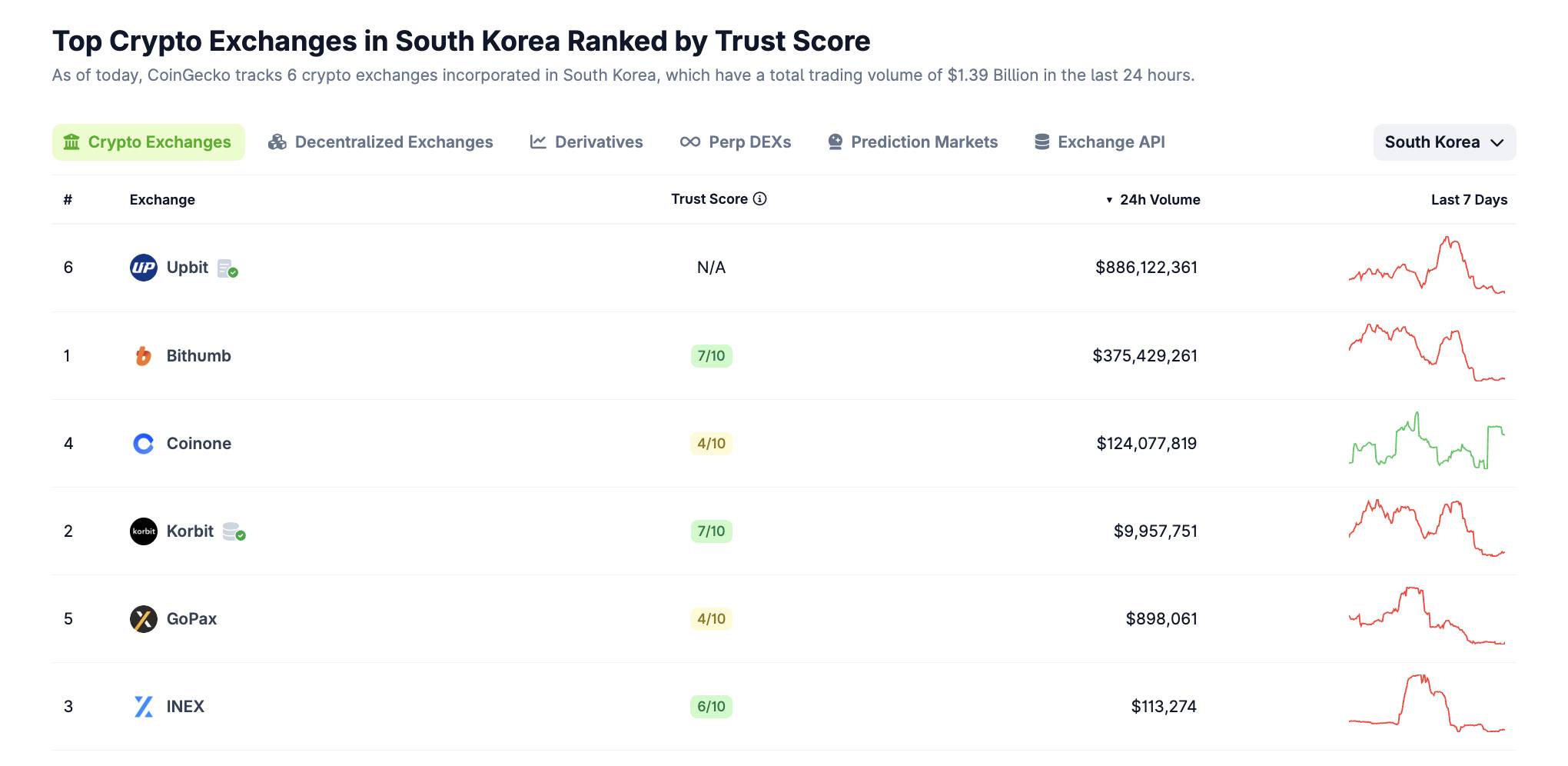1568x766 pixels.
Task: Open the South Korea country dropdown
Action: pyautogui.click(x=1443, y=142)
